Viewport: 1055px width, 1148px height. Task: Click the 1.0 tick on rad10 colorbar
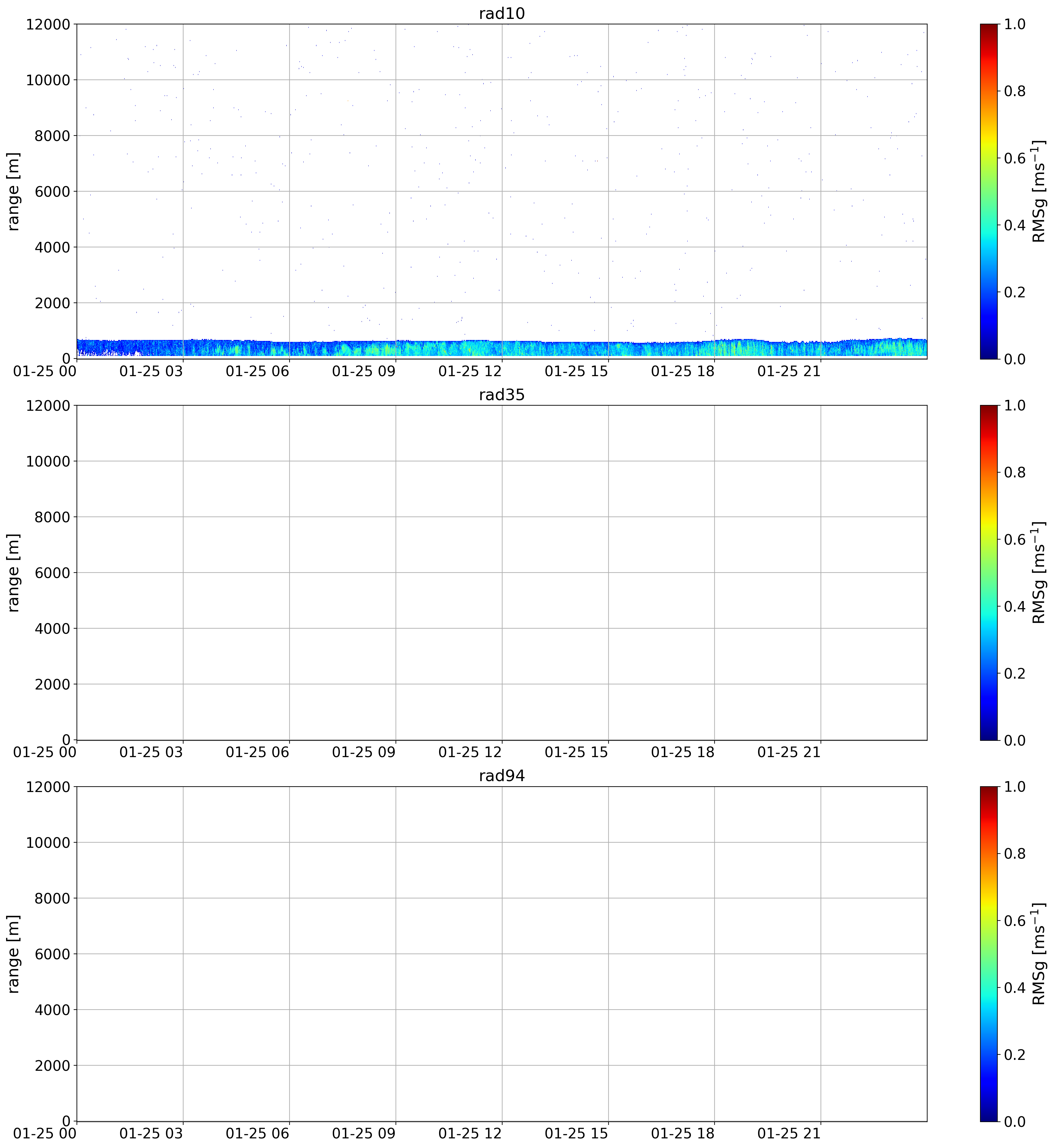[1015, 24]
